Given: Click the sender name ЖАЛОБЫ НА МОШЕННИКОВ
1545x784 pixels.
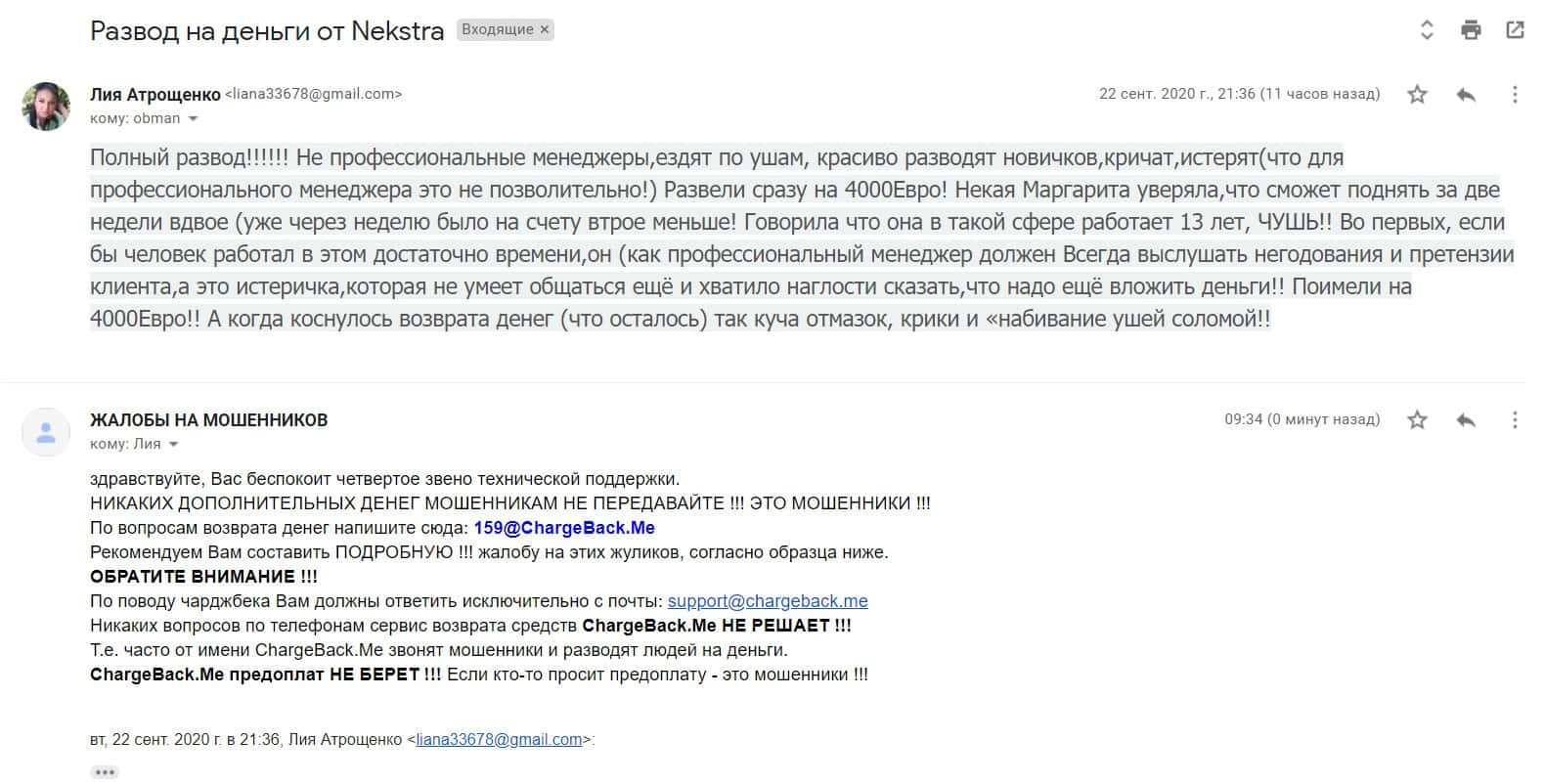Looking at the screenshot, I should coord(208,420).
